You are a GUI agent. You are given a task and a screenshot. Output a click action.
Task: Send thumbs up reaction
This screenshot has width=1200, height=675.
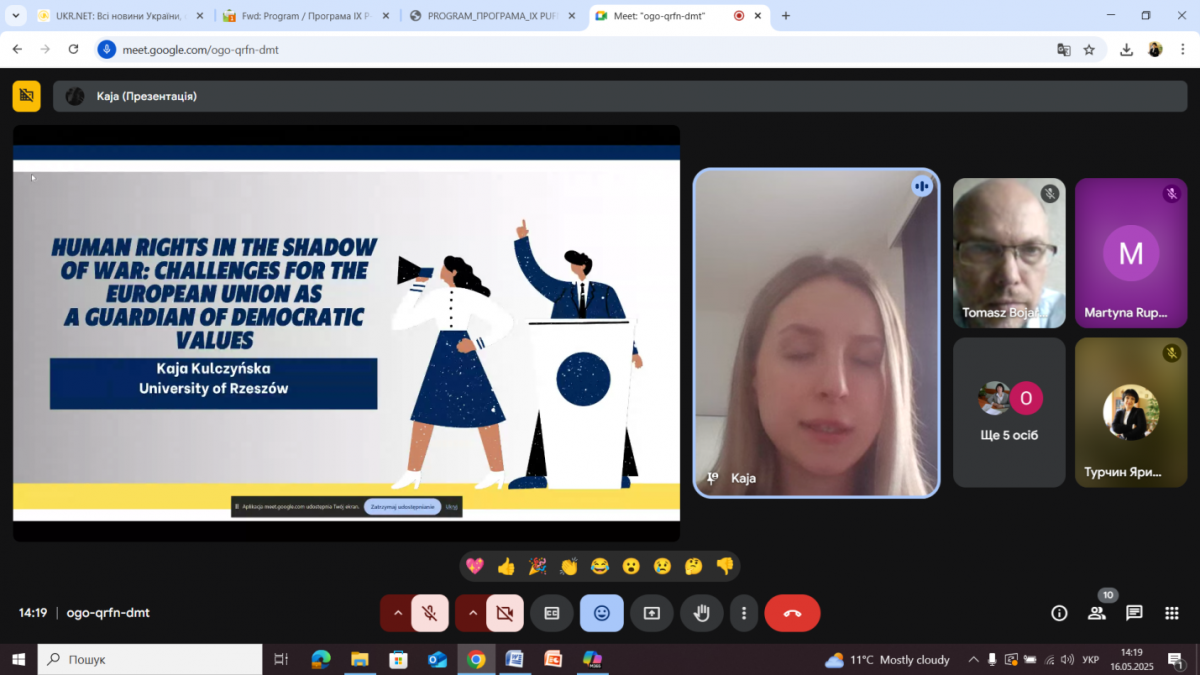(x=506, y=566)
